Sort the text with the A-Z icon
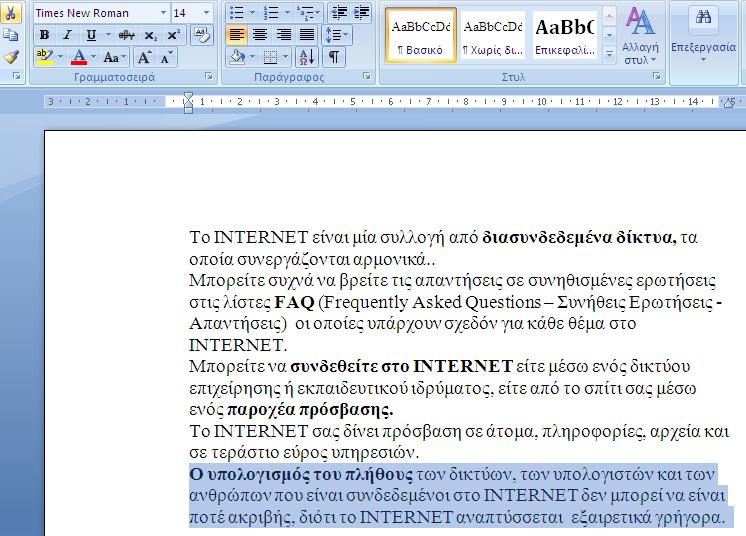The width and height of the screenshot is (746, 536). click(307, 58)
